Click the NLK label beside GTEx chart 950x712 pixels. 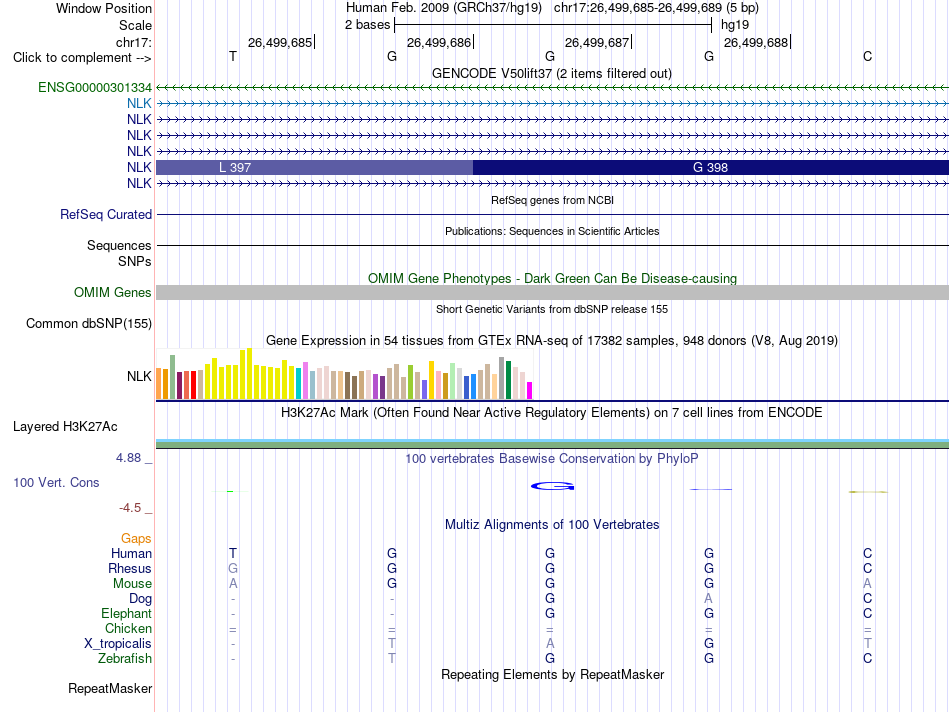click(x=139, y=376)
